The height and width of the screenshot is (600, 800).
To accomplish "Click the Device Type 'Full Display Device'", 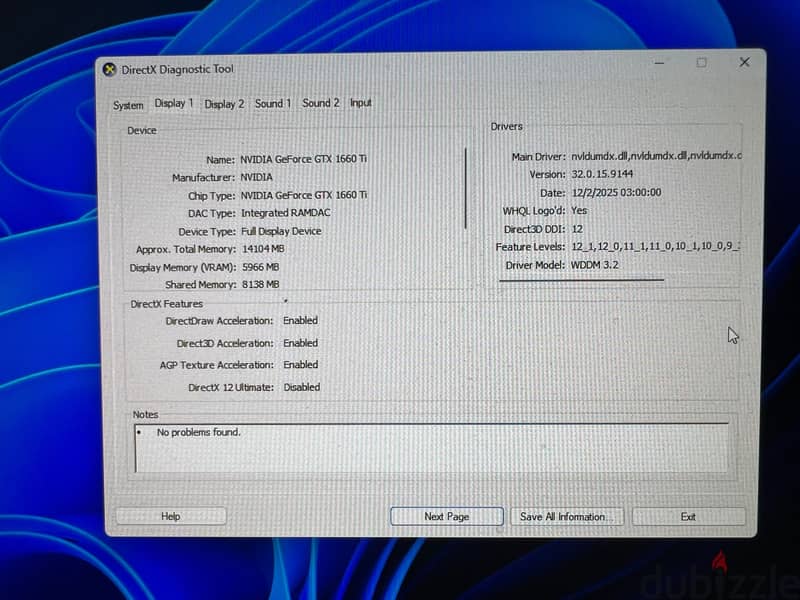I will pyautogui.click(x=281, y=231).
